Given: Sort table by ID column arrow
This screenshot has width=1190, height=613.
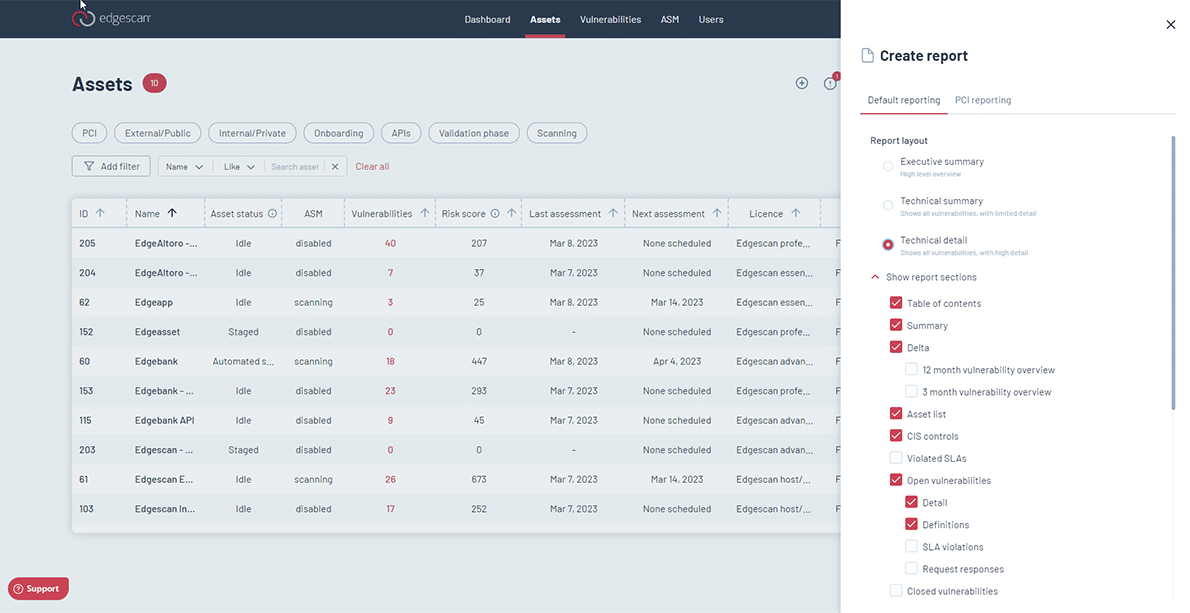Looking at the screenshot, I should (x=100, y=213).
